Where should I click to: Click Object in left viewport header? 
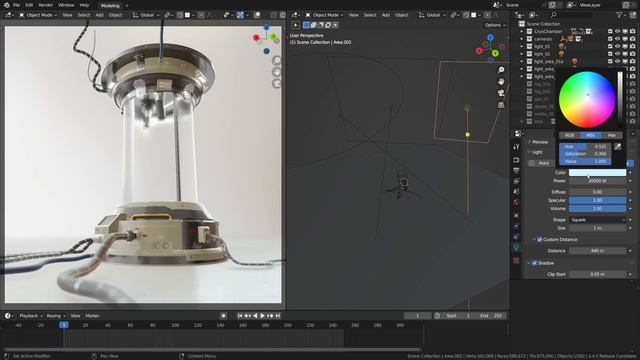[x=116, y=15]
